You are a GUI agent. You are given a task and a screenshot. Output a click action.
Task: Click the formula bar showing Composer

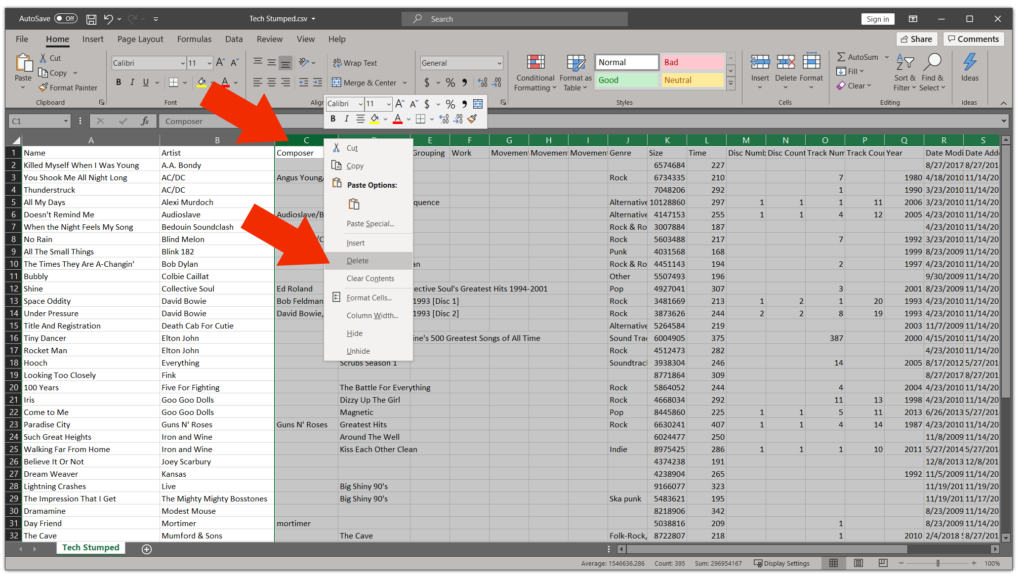(x=581, y=121)
